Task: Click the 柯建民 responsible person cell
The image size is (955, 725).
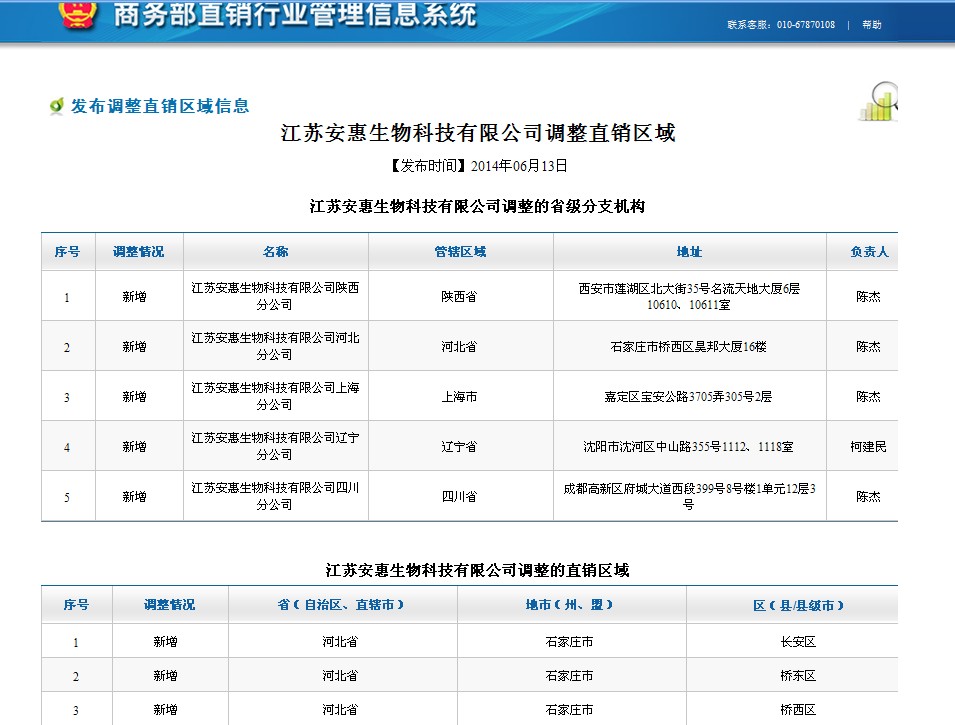Action: [x=868, y=447]
